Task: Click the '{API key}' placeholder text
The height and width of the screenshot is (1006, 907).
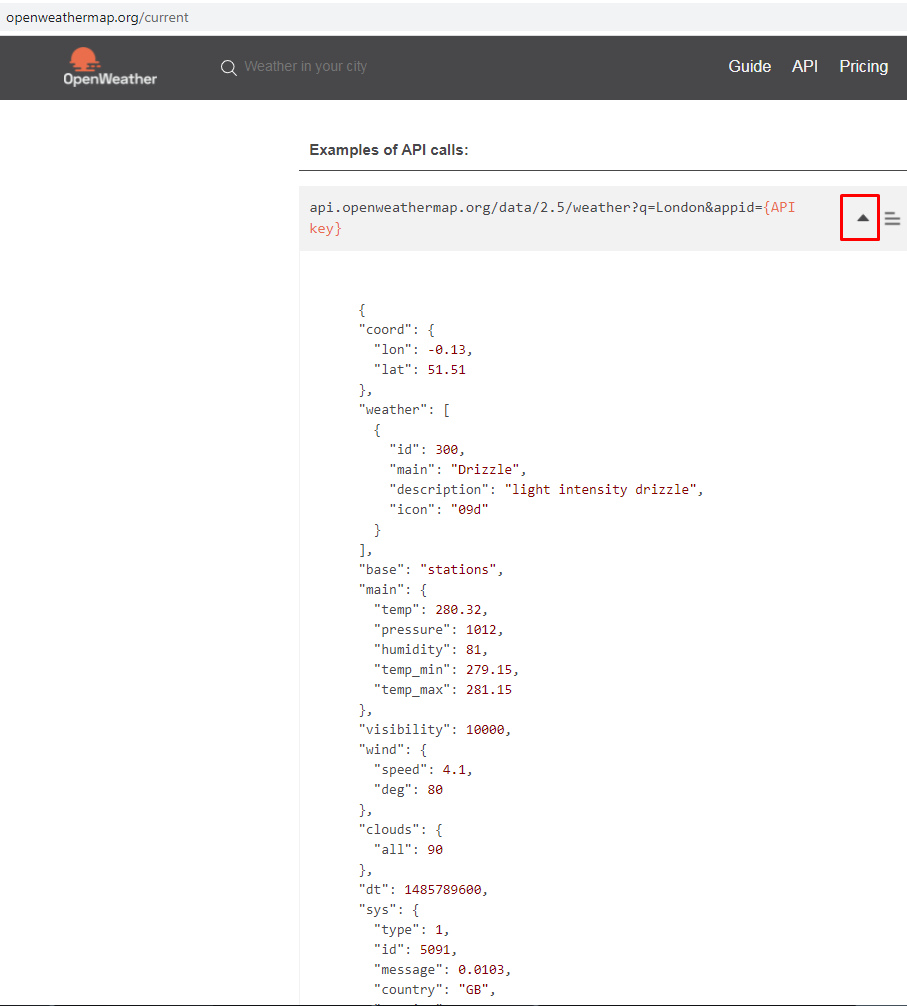Action: click(x=552, y=217)
